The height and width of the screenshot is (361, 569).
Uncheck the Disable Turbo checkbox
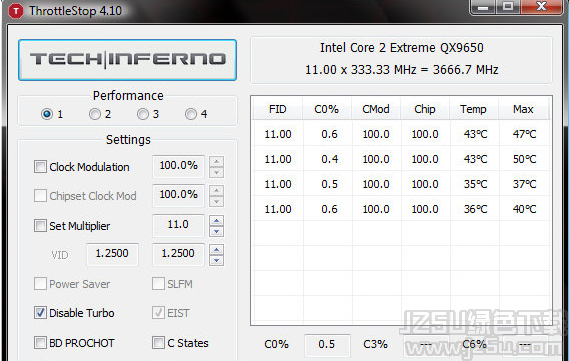[x=40, y=313]
